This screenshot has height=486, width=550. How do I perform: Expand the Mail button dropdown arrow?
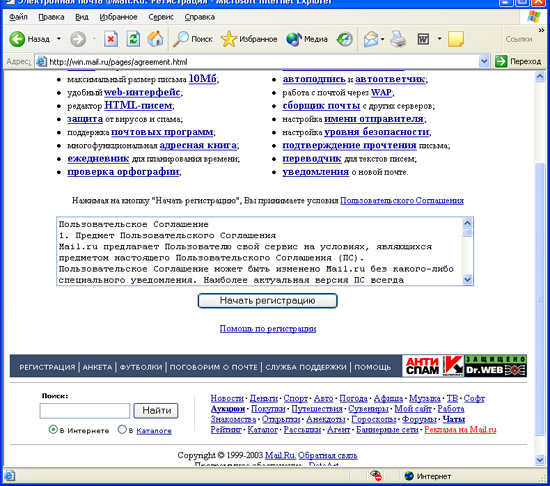pos(382,39)
